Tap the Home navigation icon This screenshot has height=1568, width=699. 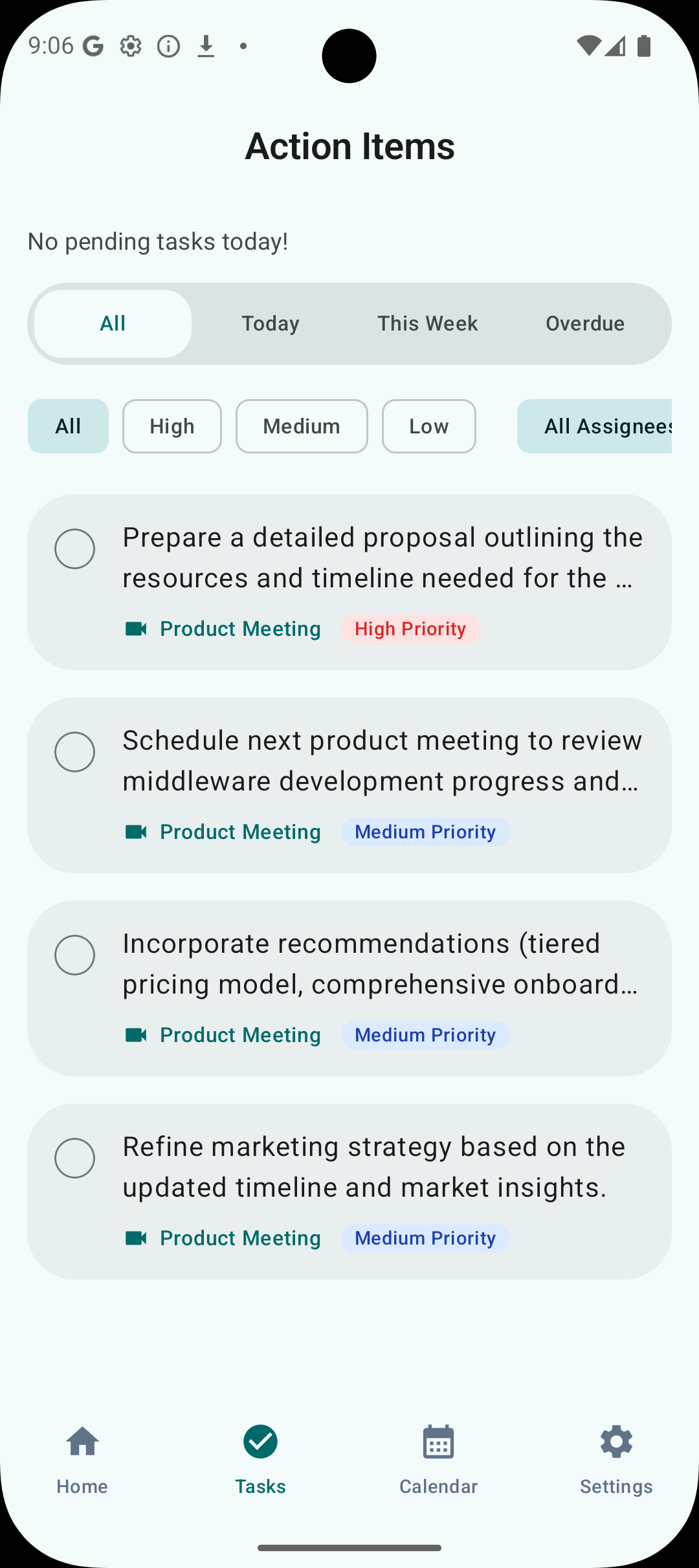(82, 1442)
